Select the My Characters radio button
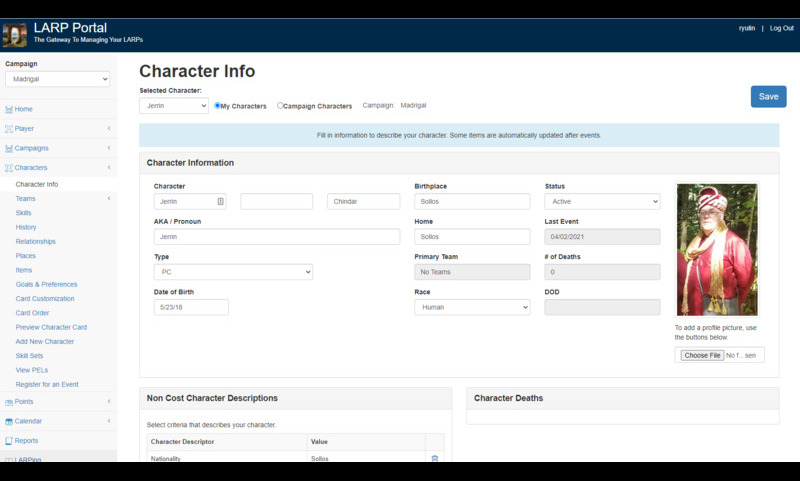 [x=218, y=105]
